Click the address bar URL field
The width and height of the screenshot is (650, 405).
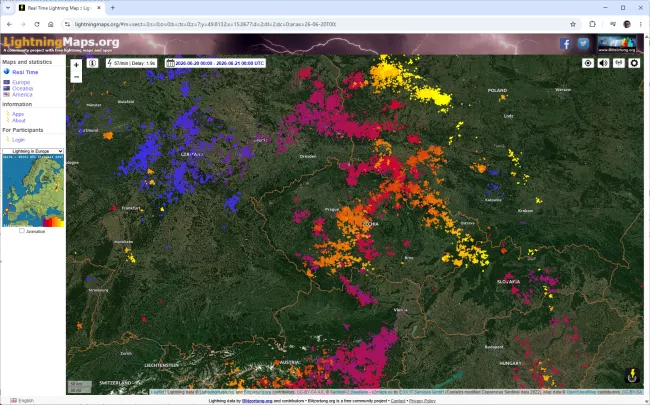(x=315, y=24)
